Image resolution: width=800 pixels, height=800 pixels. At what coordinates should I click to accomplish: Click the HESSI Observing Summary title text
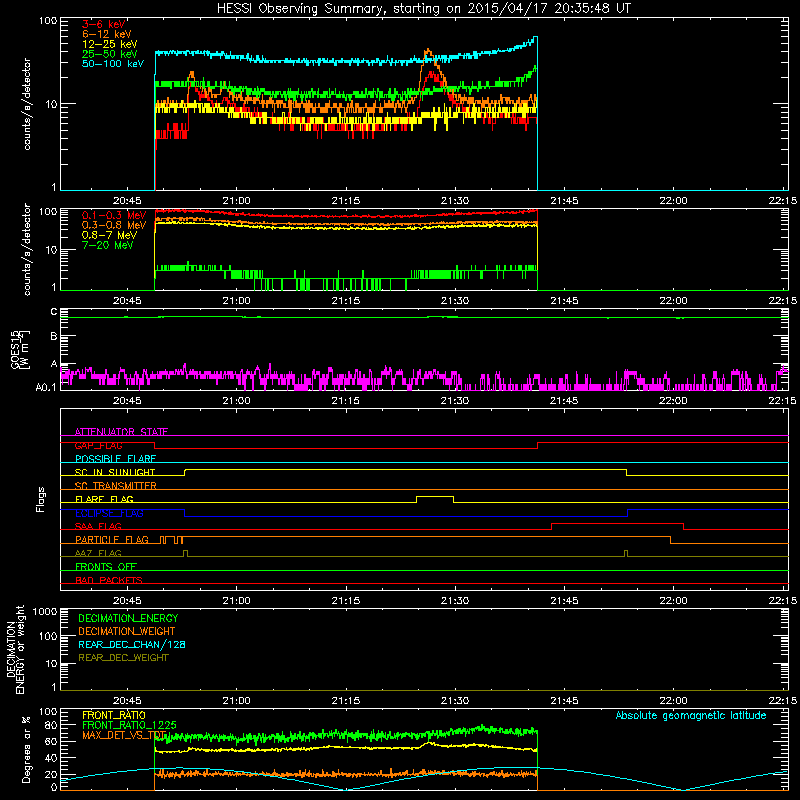pyautogui.click(x=423, y=9)
